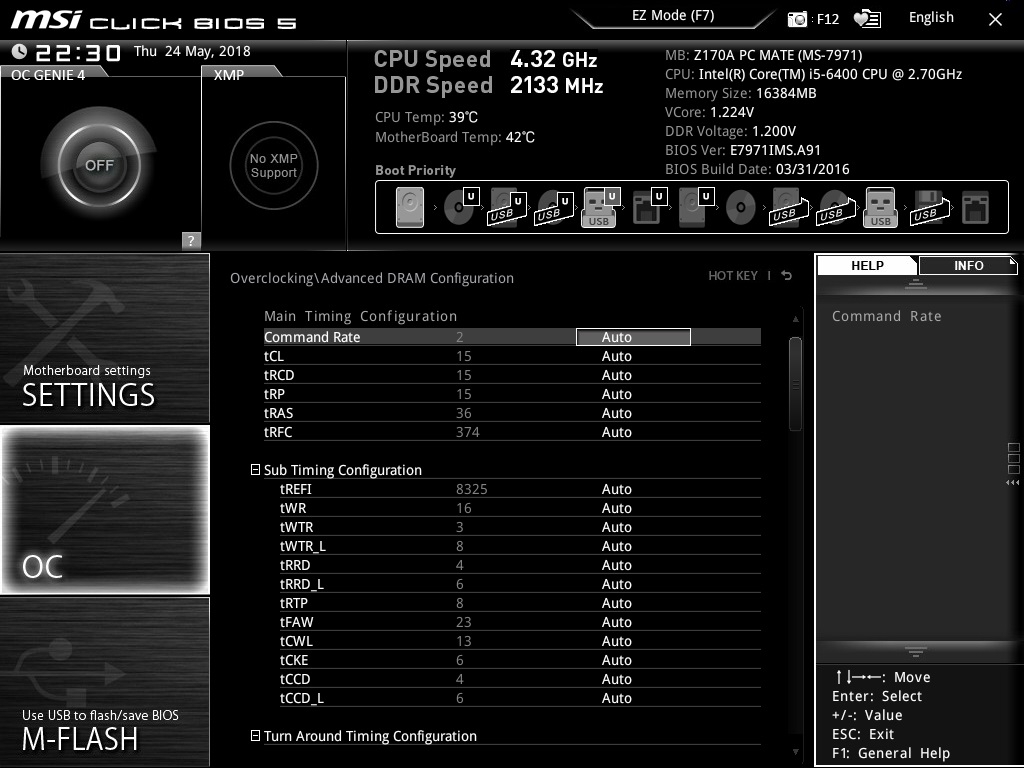Select the tCWL Auto value field
Screen dimensions: 1024x768
tap(616, 641)
